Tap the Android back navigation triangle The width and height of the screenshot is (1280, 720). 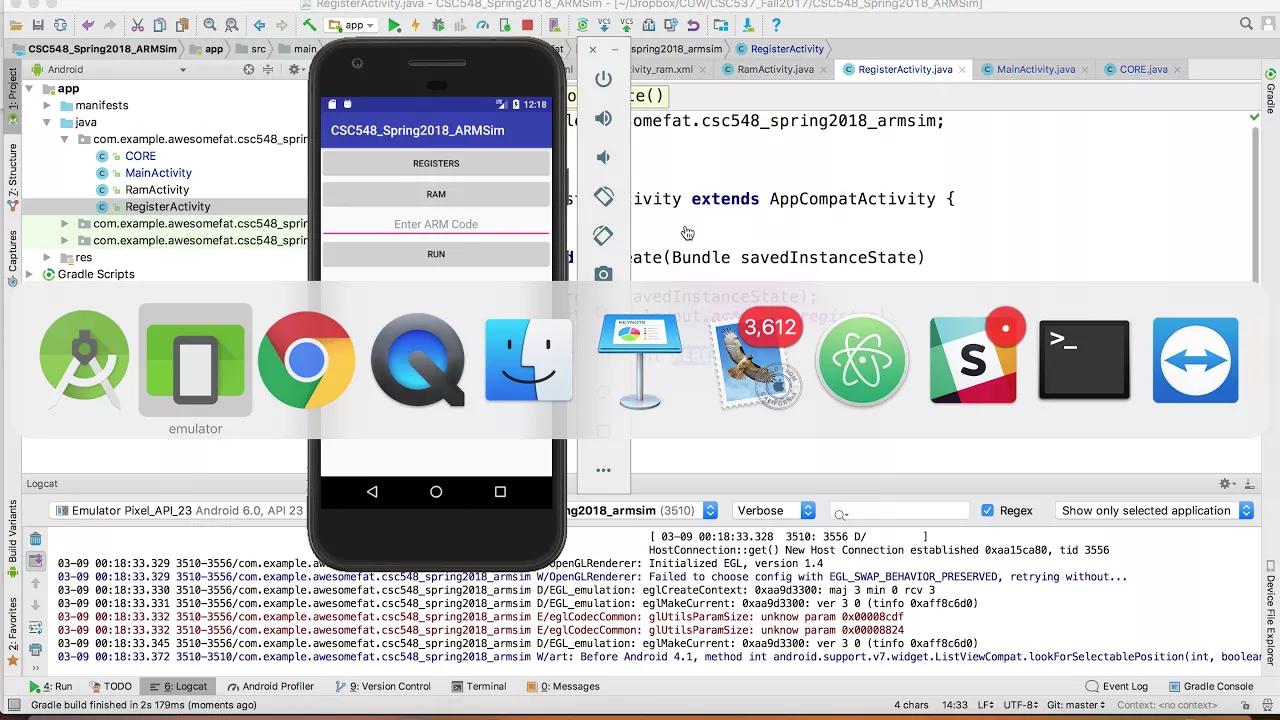372,492
